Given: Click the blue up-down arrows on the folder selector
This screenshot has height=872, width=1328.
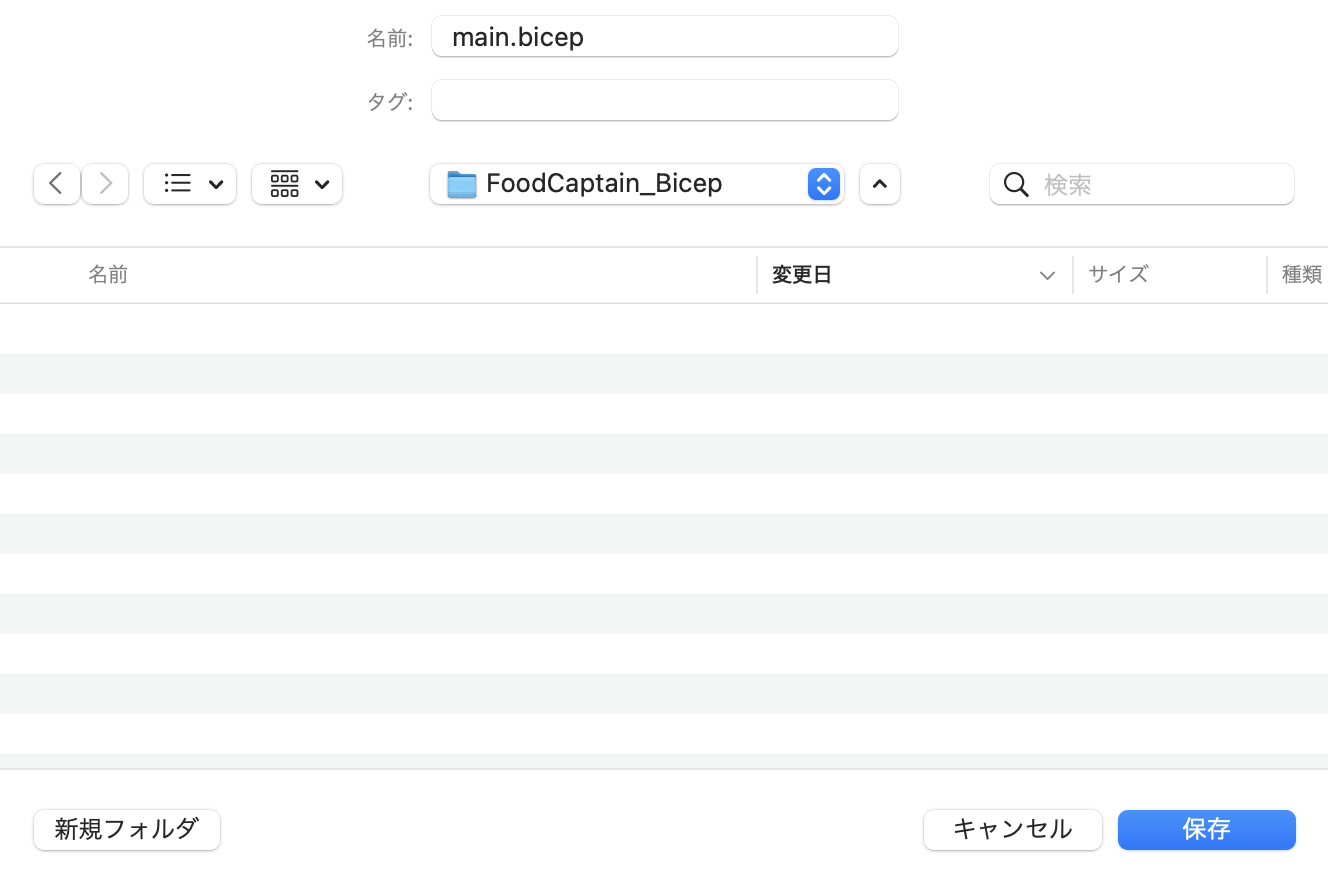Looking at the screenshot, I should pyautogui.click(x=823, y=184).
